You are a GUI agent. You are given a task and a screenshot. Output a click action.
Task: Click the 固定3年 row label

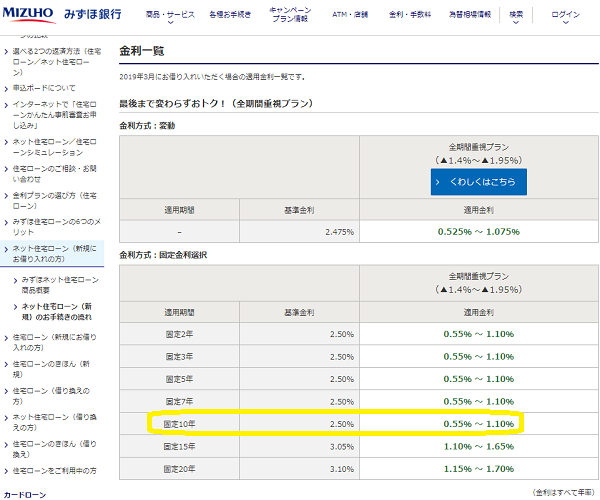(x=179, y=357)
